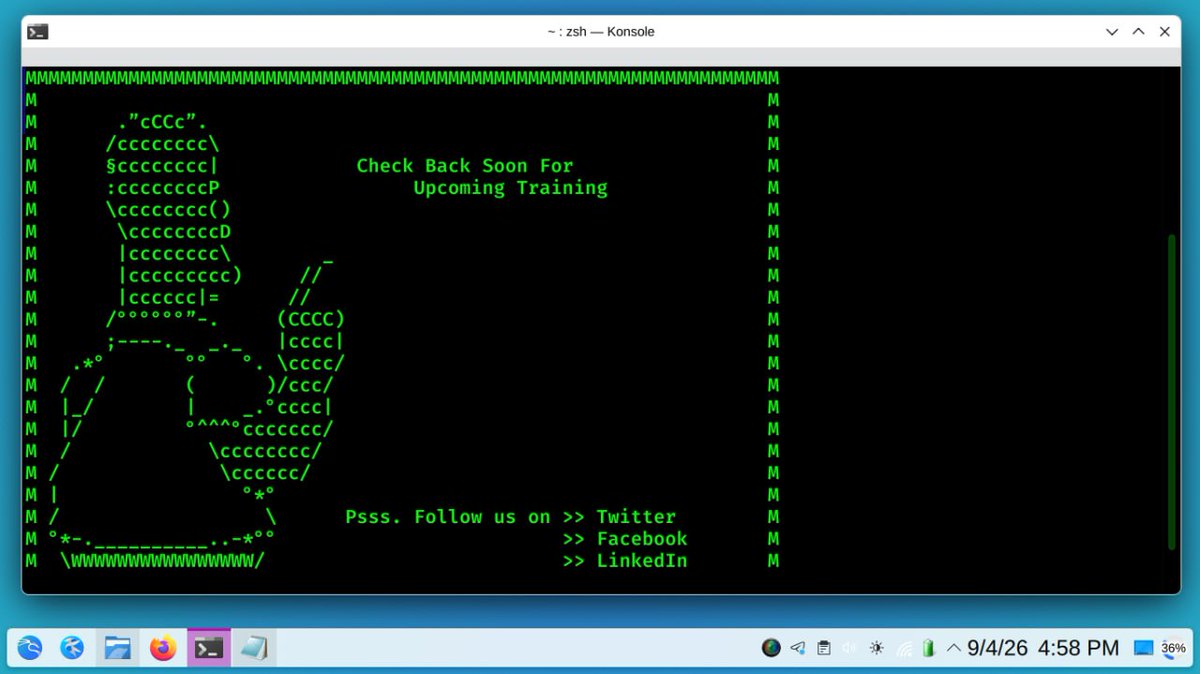Open the clipboard tray applet

[x=824, y=648]
